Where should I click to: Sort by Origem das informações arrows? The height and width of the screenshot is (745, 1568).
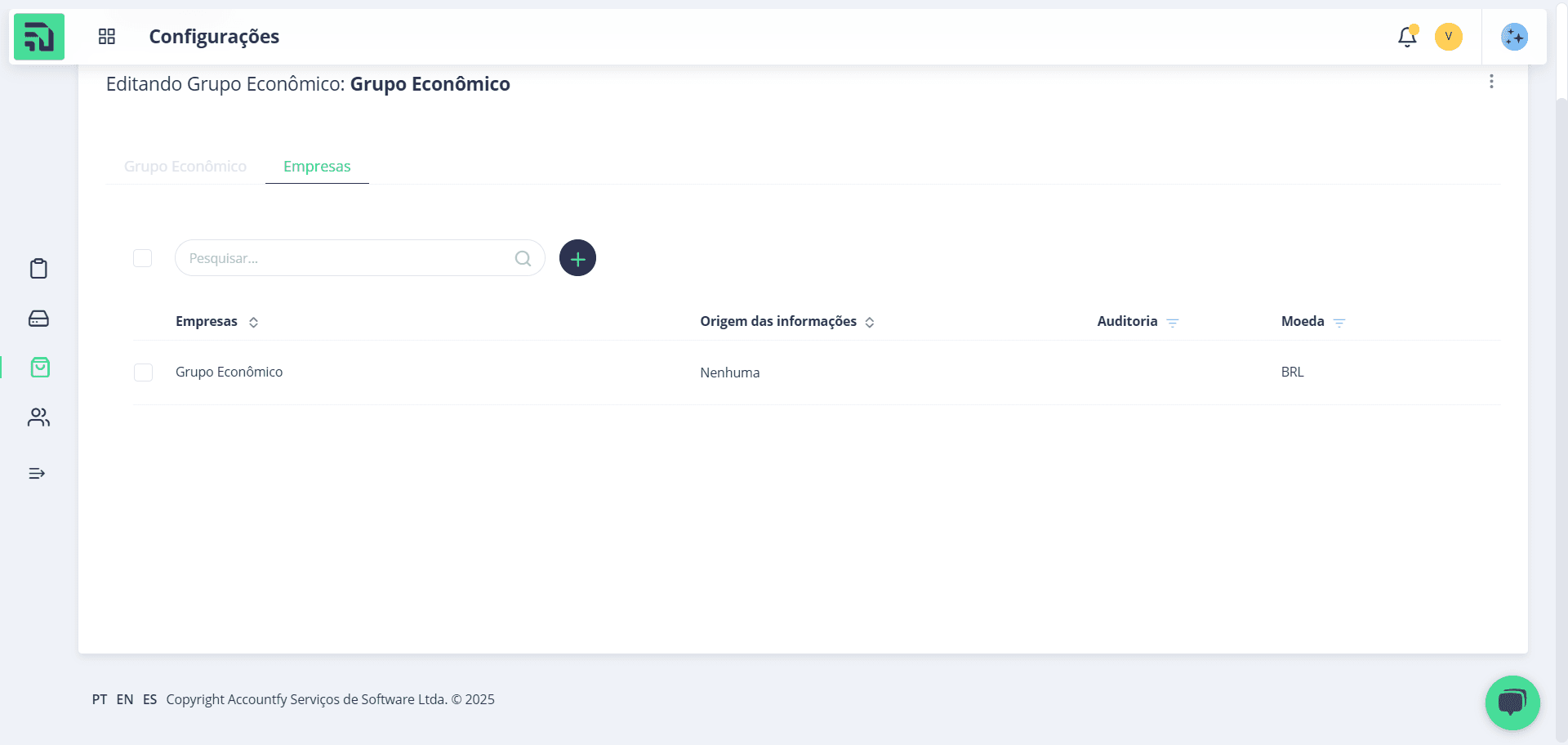pos(870,323)
